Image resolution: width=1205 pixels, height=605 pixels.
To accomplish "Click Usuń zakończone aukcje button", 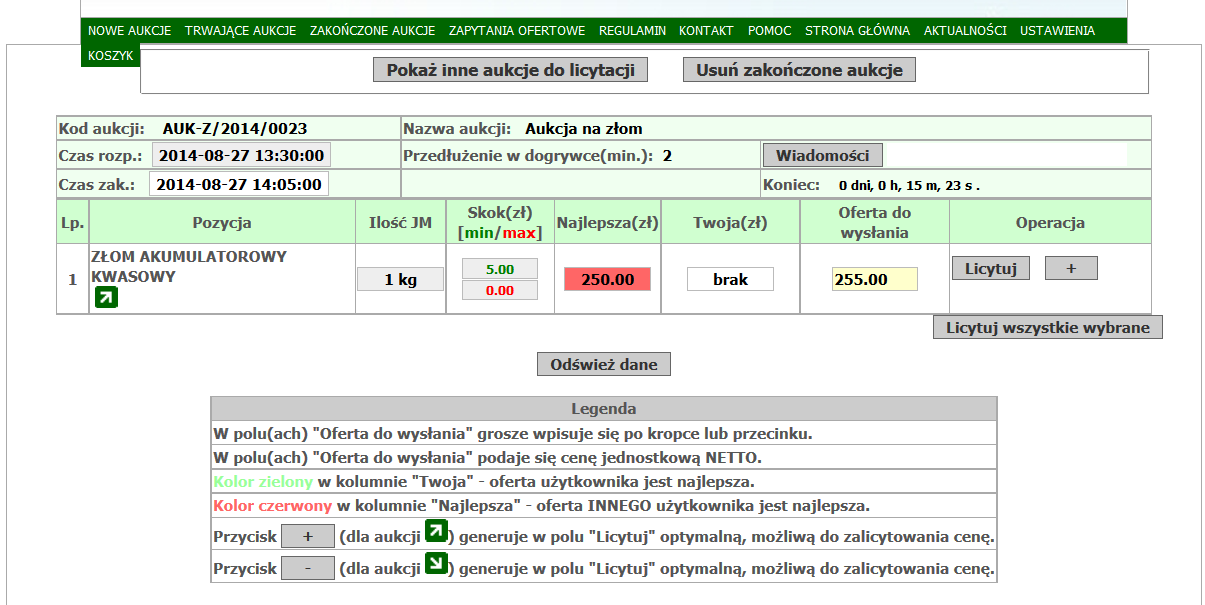I will [799, 70].
